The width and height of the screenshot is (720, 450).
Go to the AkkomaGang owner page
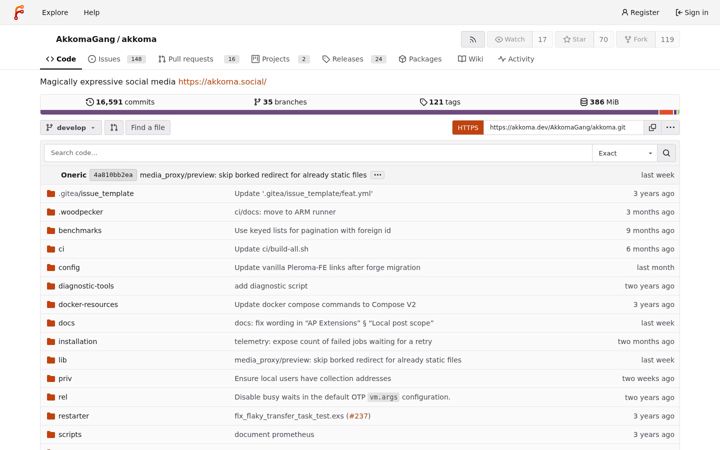click(x=85, y=39)
